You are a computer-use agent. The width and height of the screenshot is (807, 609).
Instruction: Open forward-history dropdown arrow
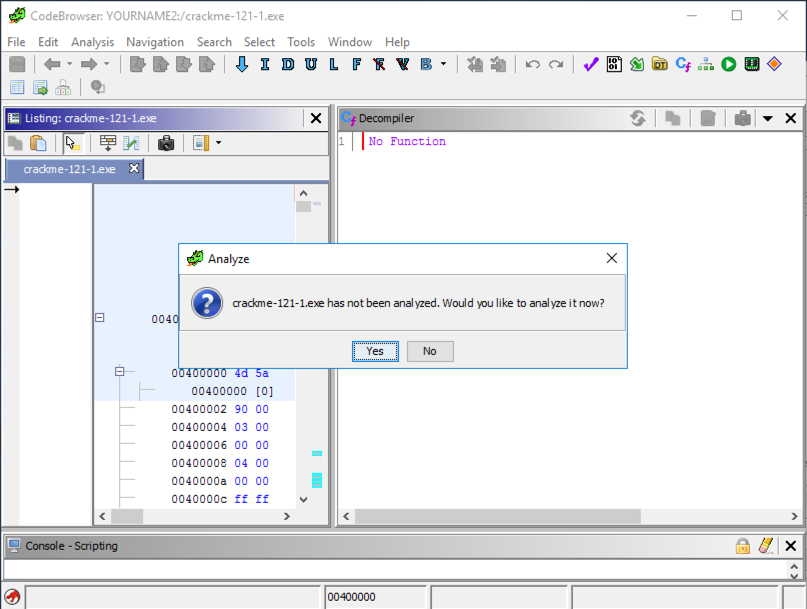coord(107,64)
